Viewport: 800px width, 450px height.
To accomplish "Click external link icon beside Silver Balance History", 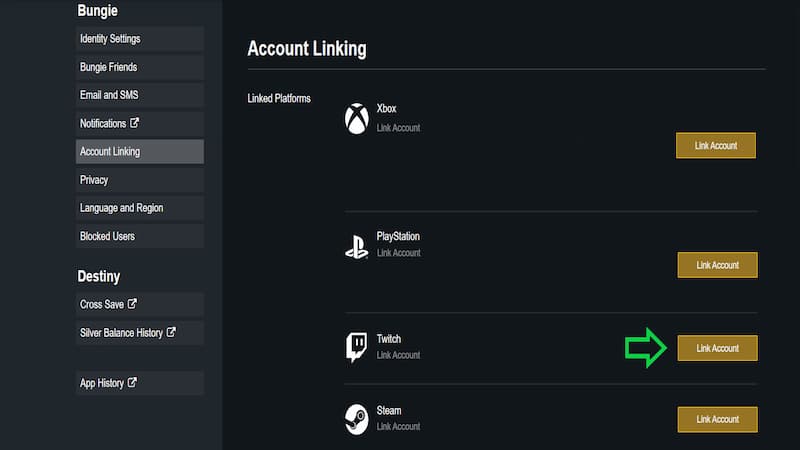I will click(171, 332).
